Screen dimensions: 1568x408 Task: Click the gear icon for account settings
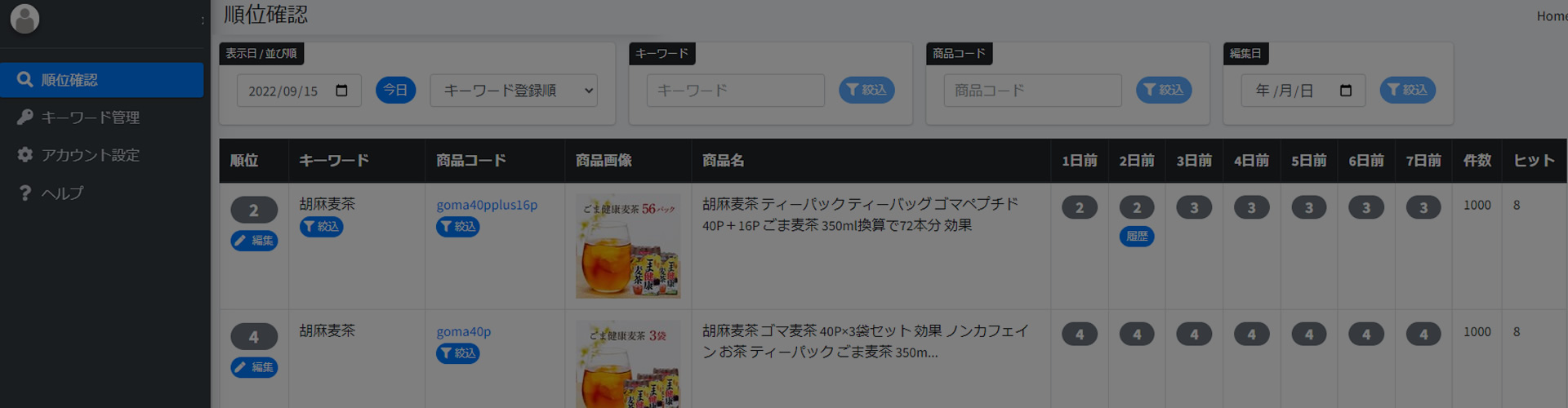click(25, 155)
